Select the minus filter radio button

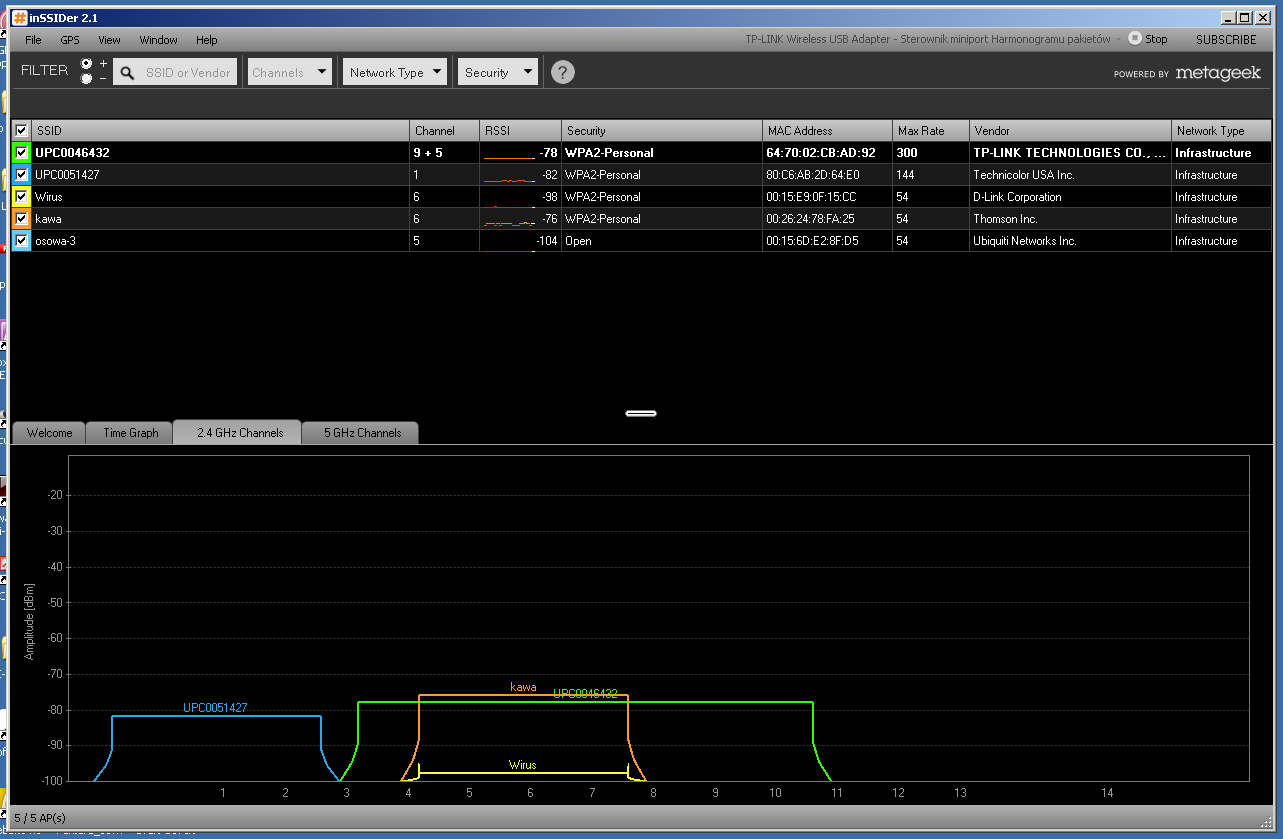click(86, 77)
